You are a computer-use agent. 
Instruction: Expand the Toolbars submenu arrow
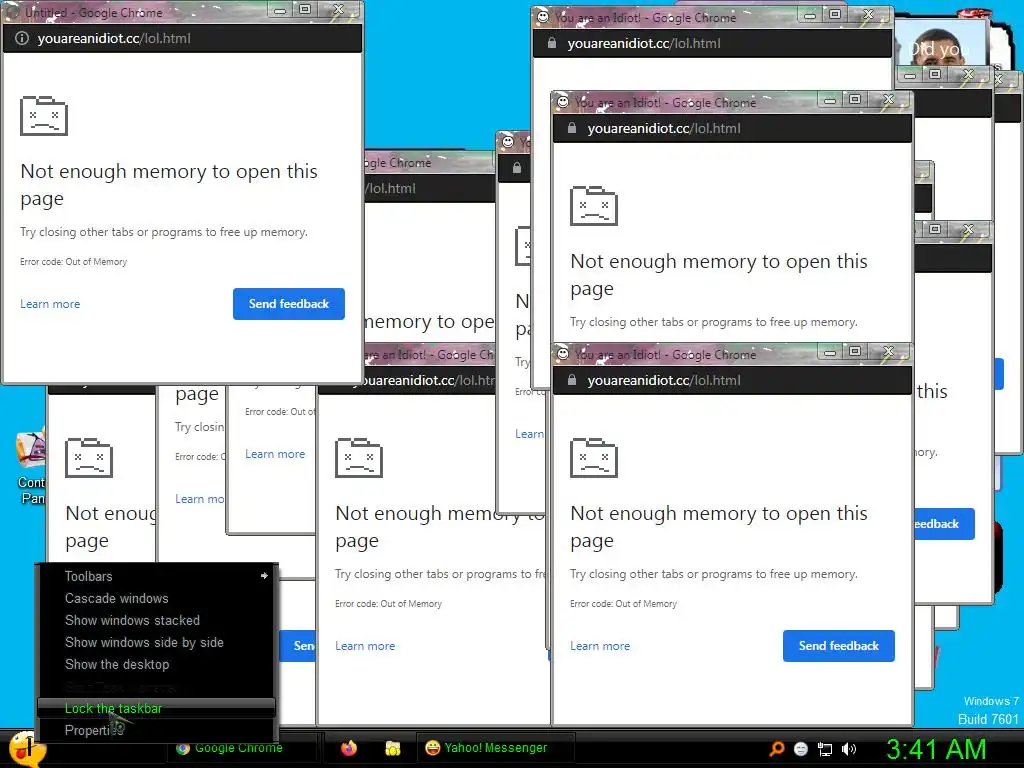tap(264, 576)
